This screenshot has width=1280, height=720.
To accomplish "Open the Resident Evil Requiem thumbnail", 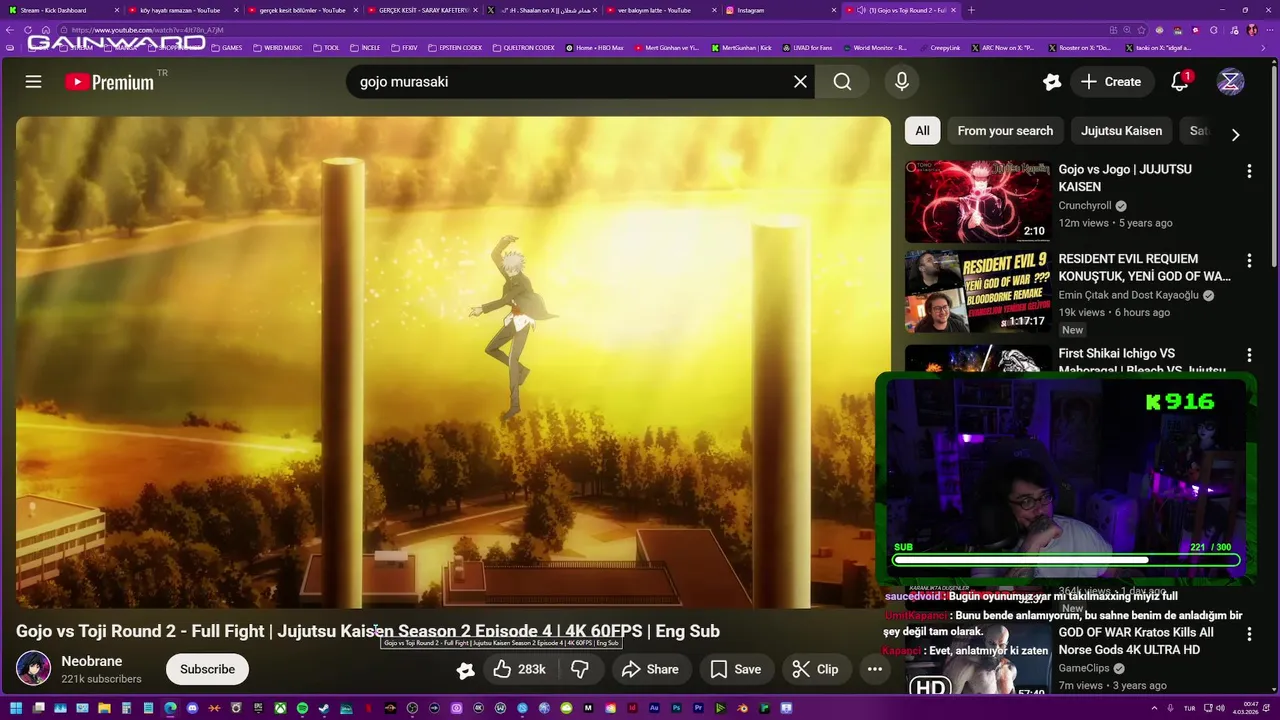I will coord(978,291).
